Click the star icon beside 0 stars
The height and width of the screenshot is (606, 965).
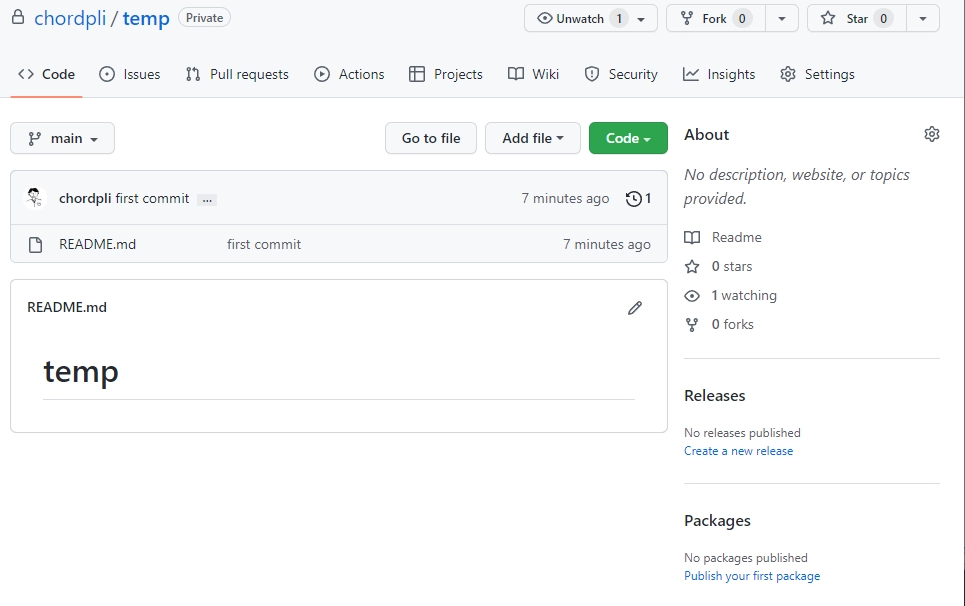tap(692, 266)
